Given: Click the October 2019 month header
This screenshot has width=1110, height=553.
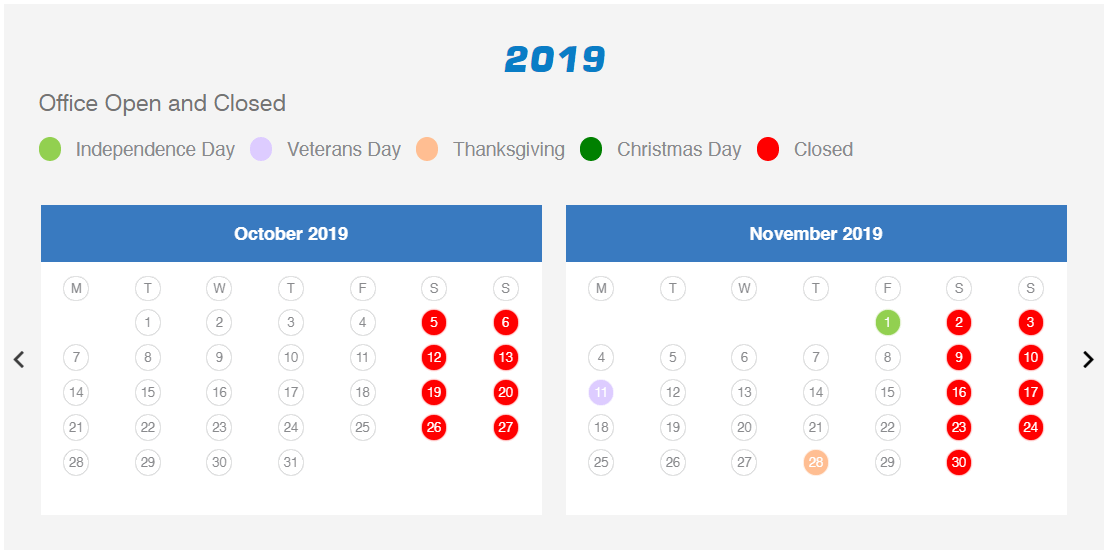Looking at the screenshot, I should pyautogui.click(x=291, y=234).
